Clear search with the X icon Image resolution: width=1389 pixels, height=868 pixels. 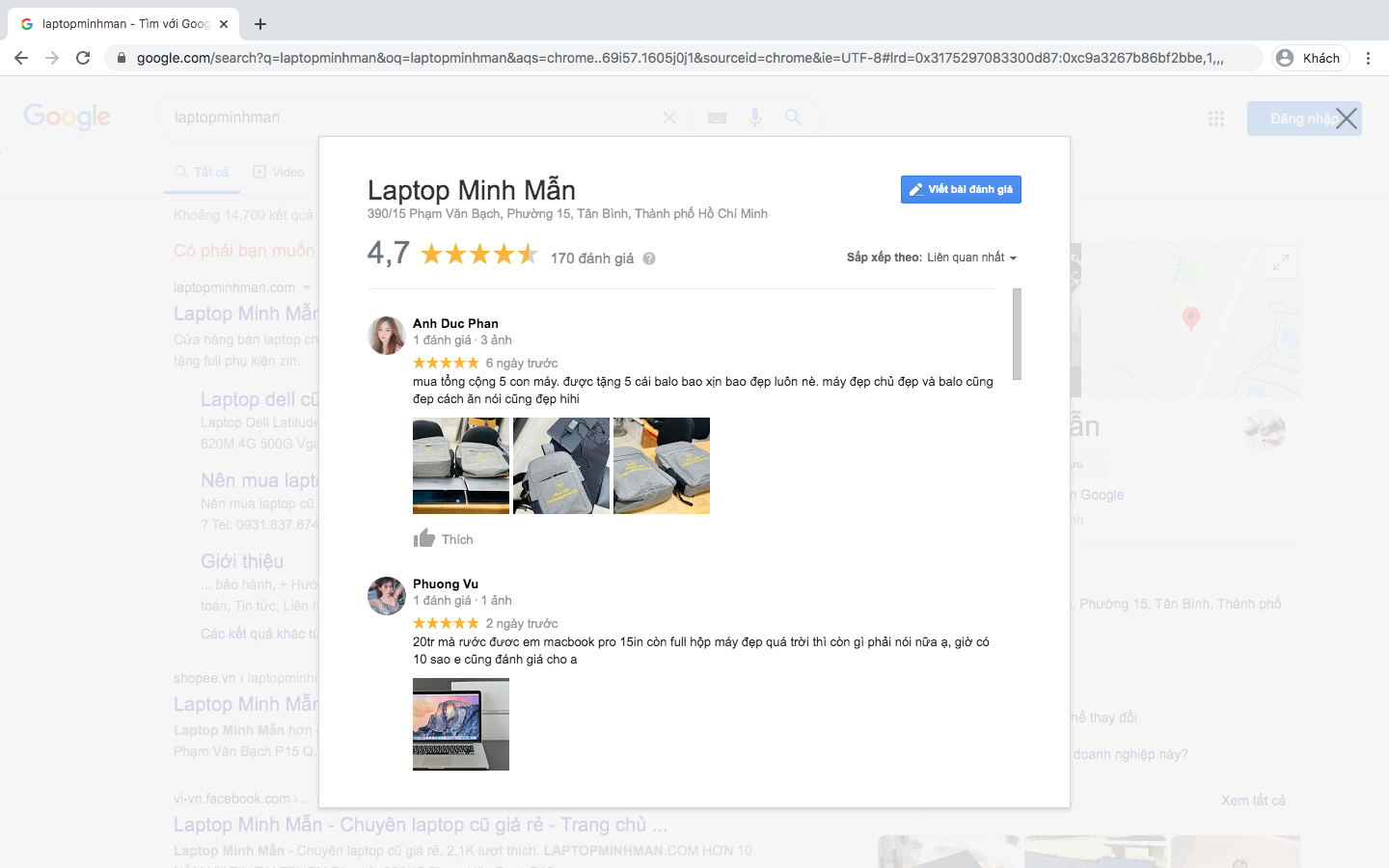point(669,118)
